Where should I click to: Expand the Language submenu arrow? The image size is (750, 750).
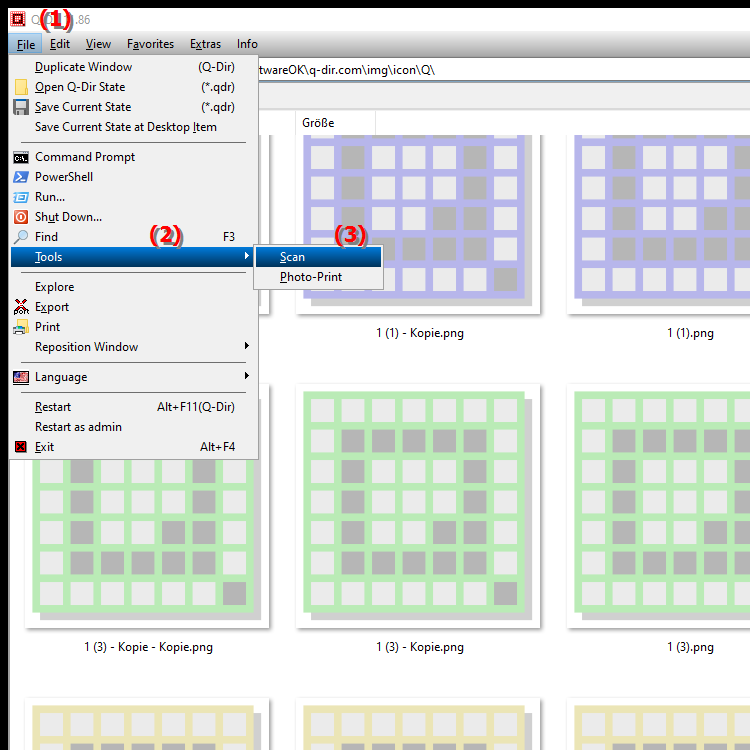[x=247, y=376]
